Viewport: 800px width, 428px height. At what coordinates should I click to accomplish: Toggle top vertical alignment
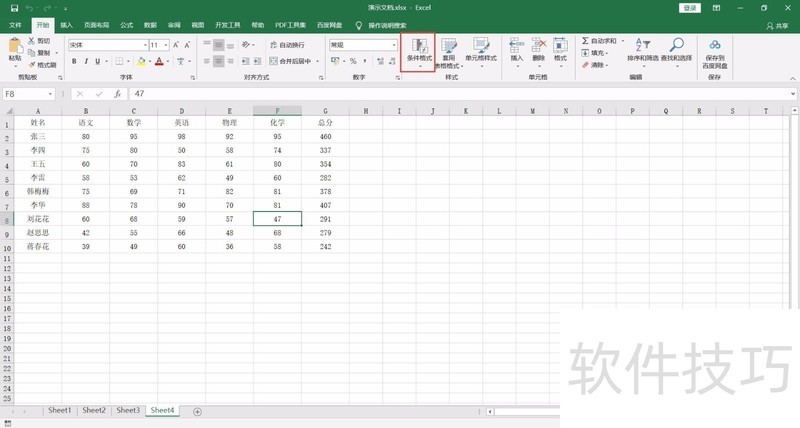[207, 44]
